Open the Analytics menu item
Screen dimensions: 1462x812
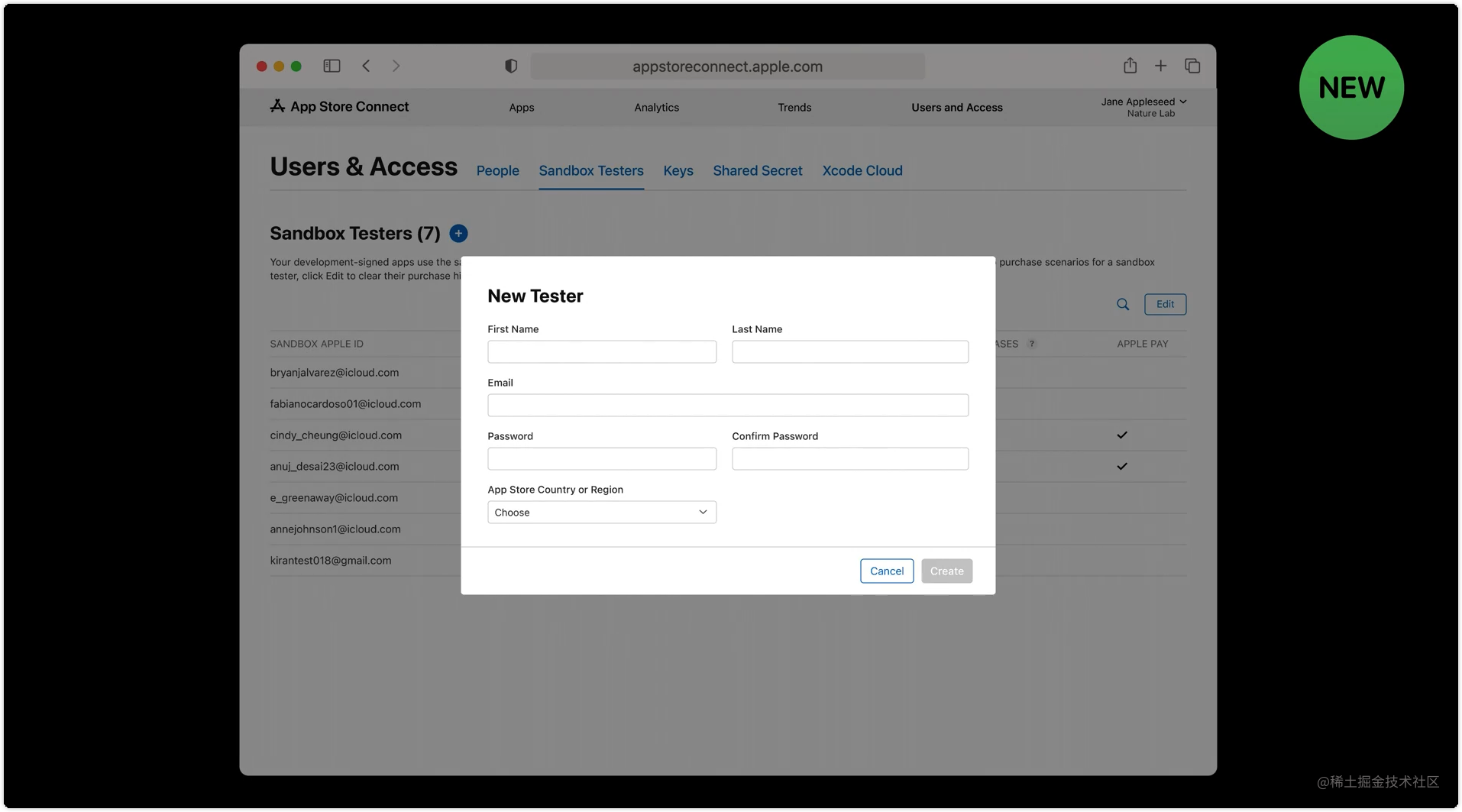pos(656,108)
